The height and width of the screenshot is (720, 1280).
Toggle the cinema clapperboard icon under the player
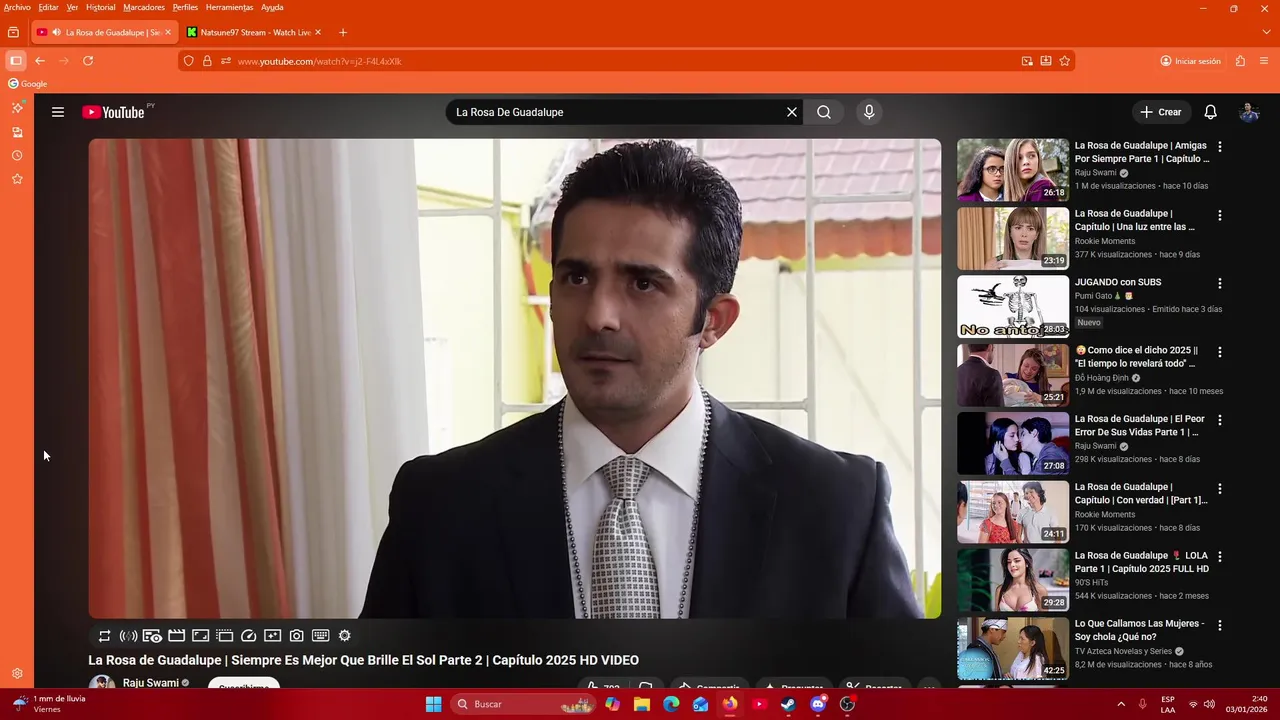(177, 636)
